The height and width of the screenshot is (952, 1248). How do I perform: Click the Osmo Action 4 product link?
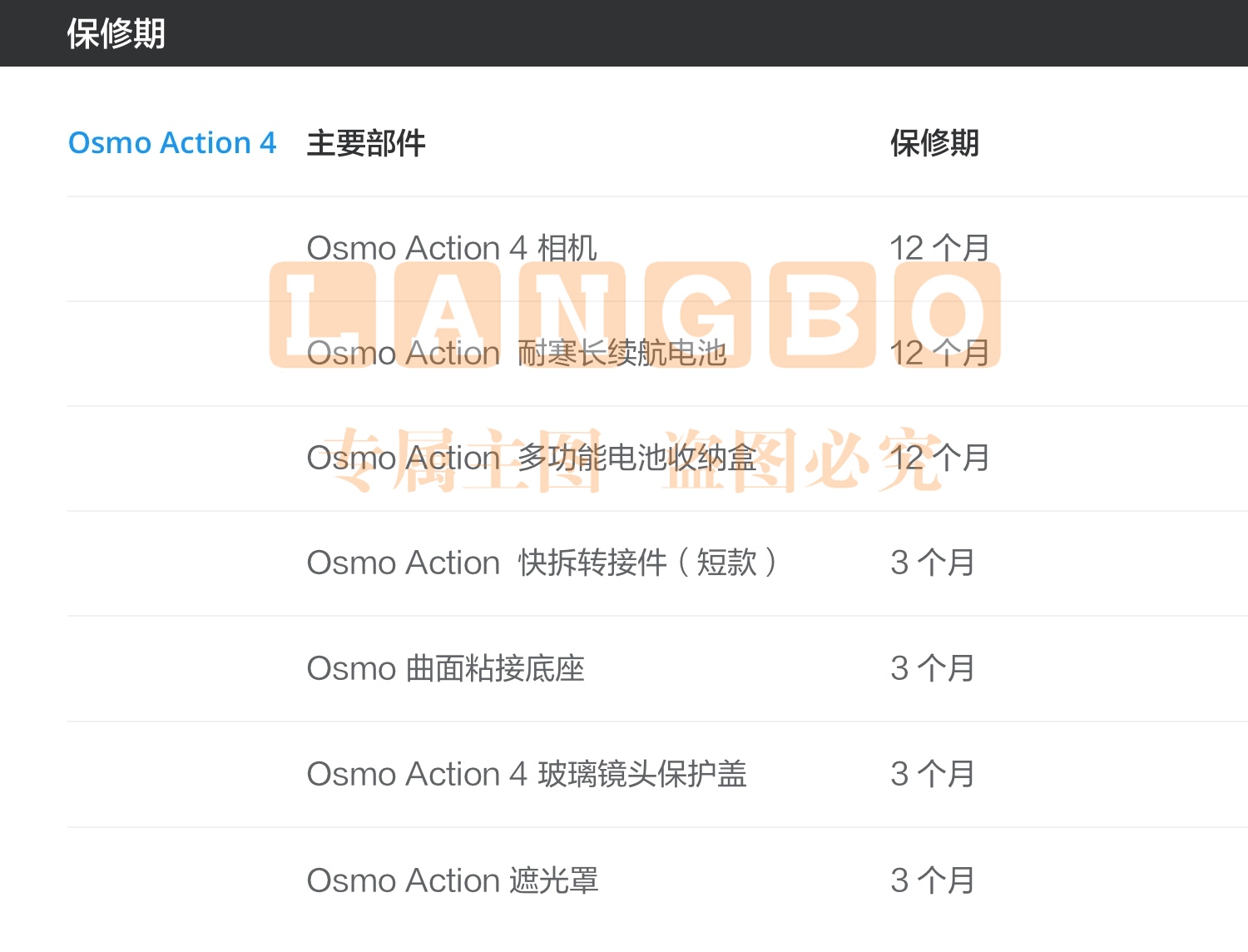[x=171, y=142]
